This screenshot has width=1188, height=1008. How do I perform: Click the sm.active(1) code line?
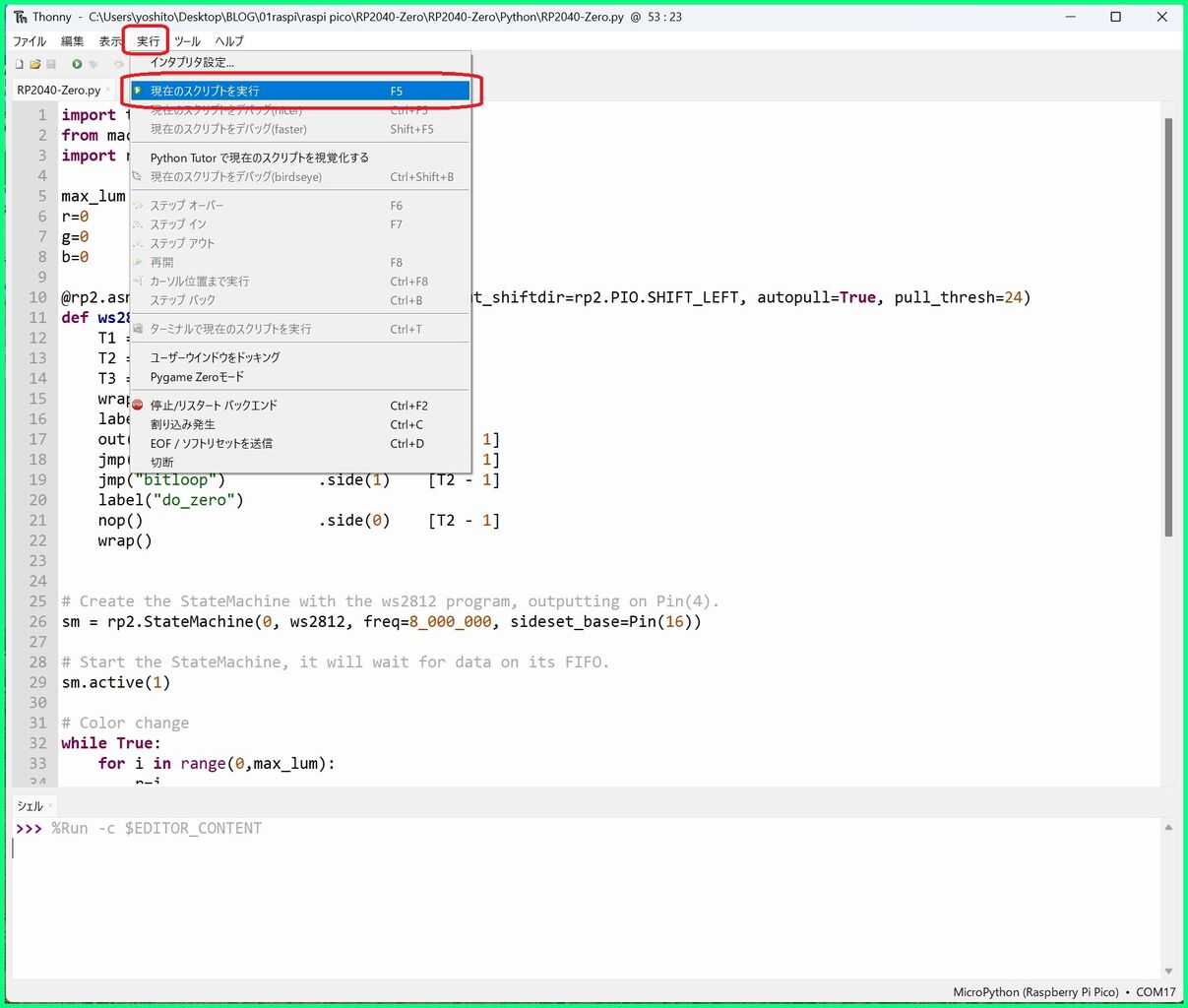116,682
